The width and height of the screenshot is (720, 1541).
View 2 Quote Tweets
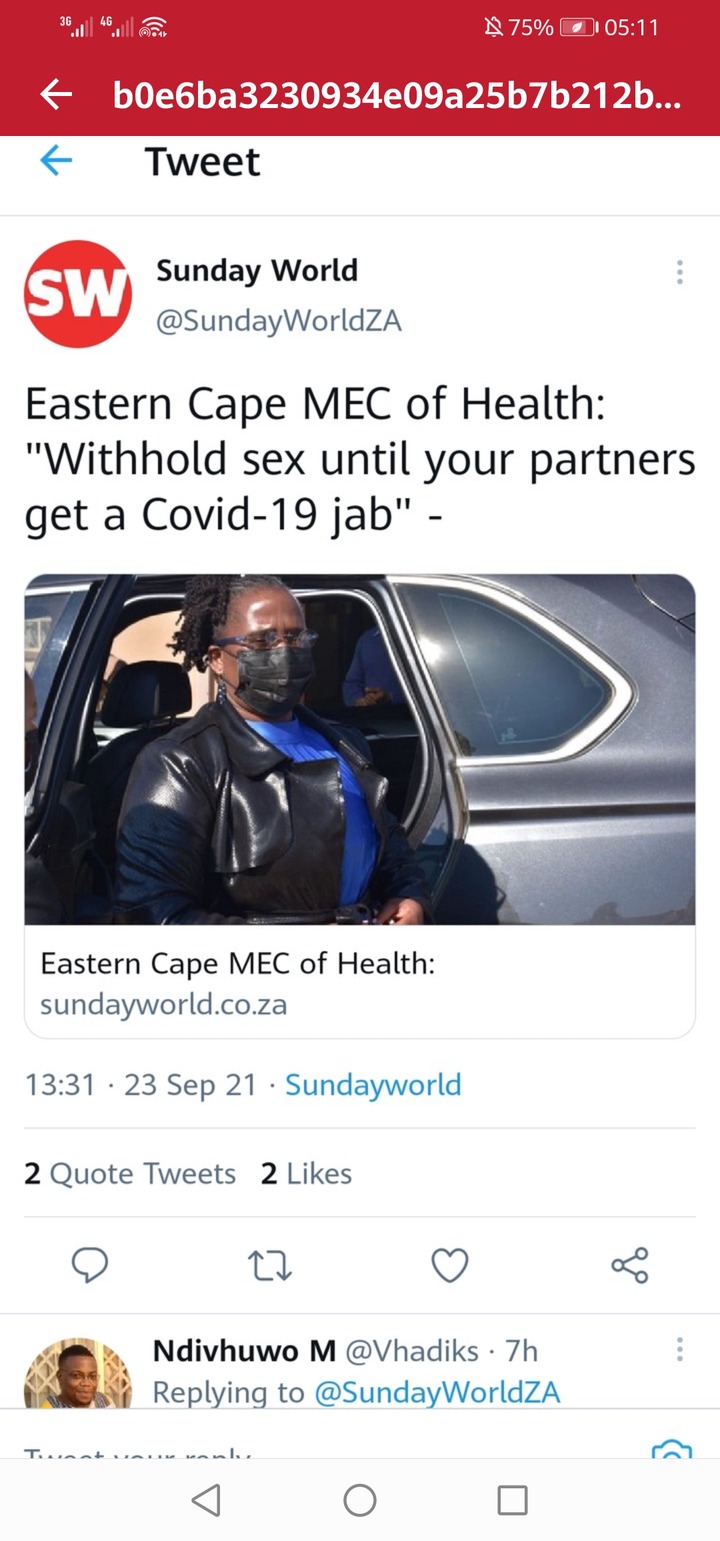[x=130, y=1173]
